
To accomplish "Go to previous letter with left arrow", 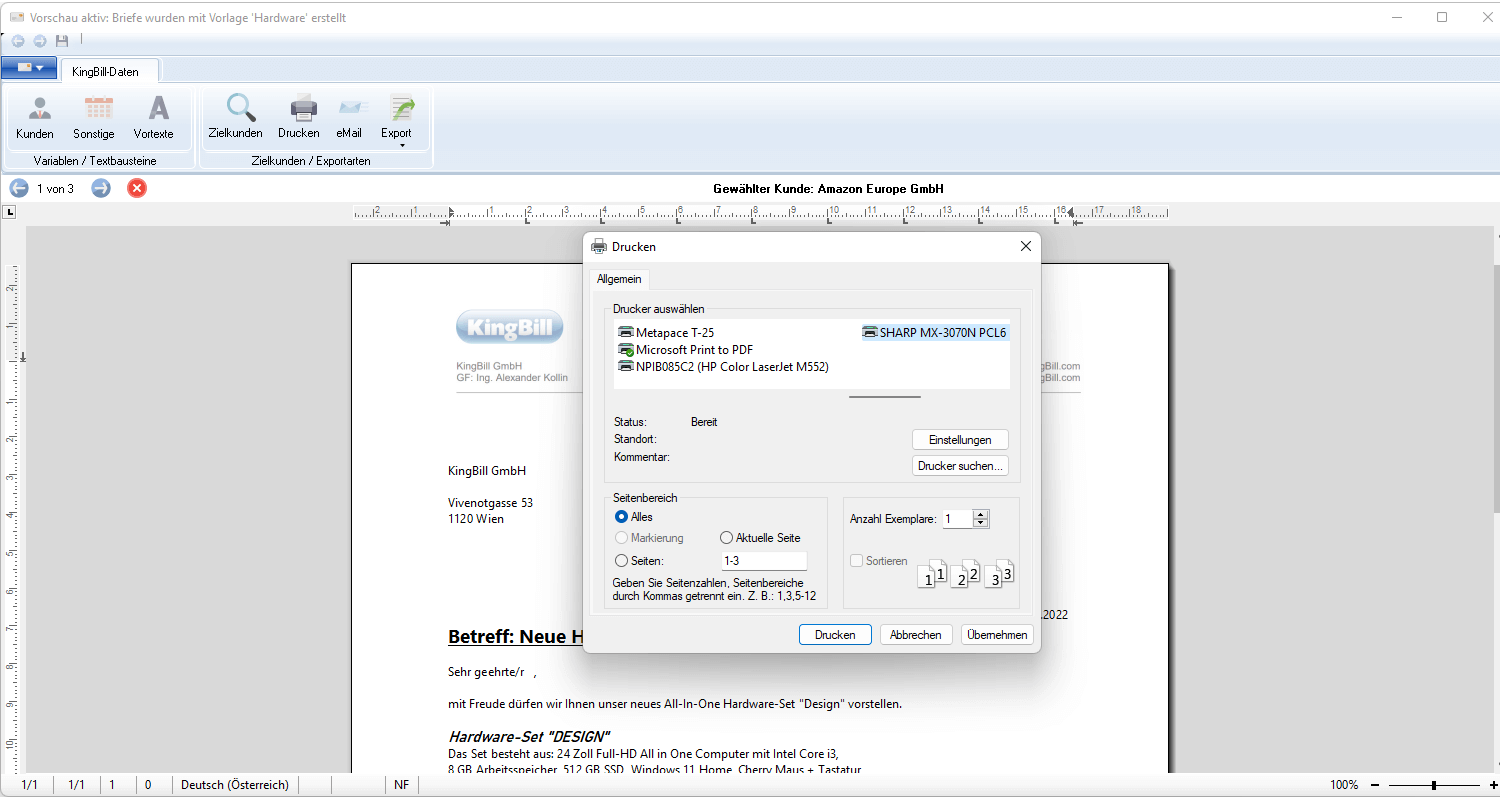I will [19, 188].
